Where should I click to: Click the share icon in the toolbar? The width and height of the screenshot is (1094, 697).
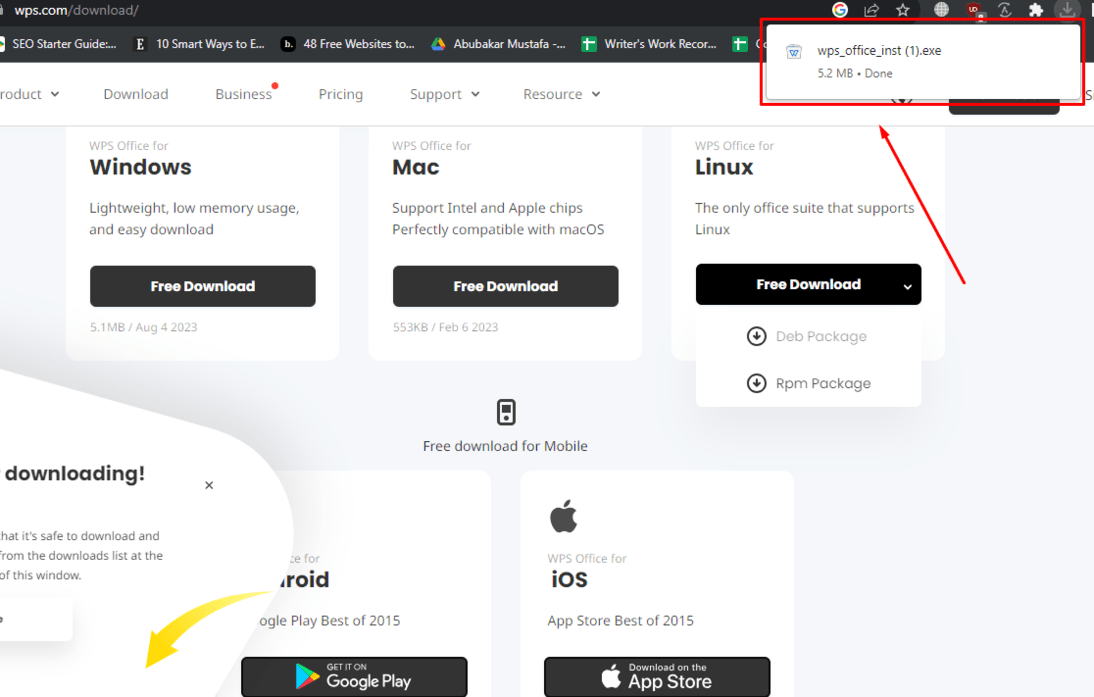(x=871, y=11)
